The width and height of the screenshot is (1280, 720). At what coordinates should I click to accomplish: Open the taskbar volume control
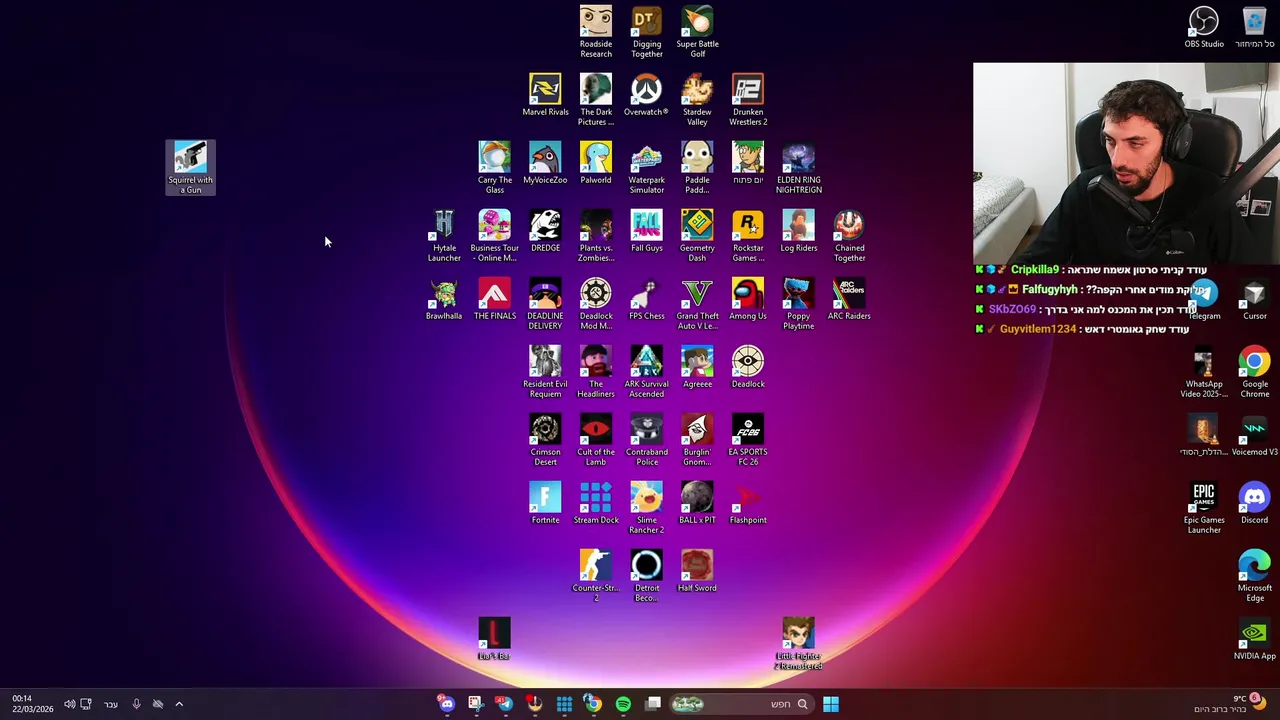coord(69,704)
